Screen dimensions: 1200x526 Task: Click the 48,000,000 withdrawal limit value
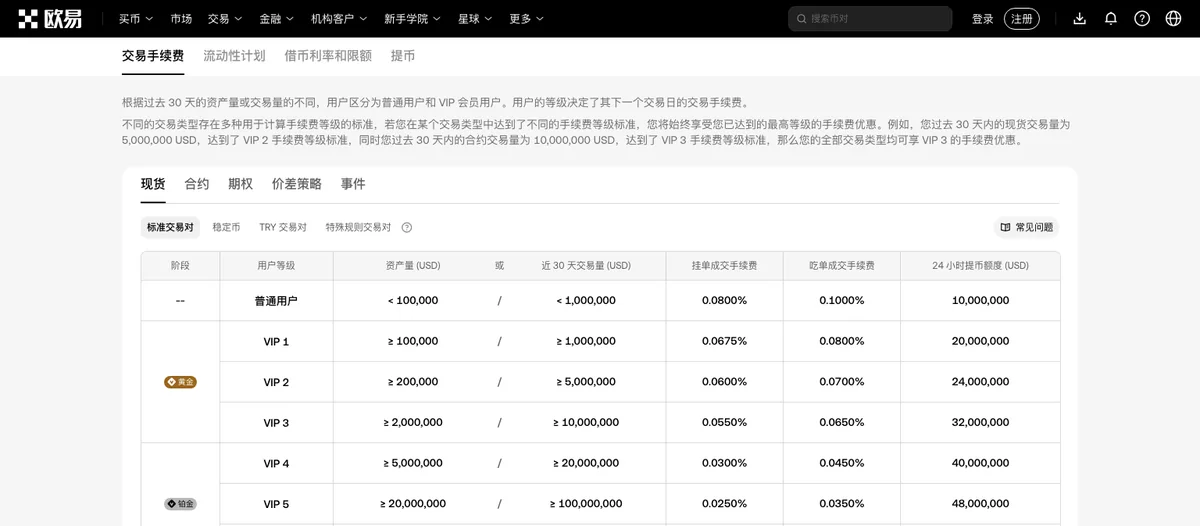tap(980, 504)
